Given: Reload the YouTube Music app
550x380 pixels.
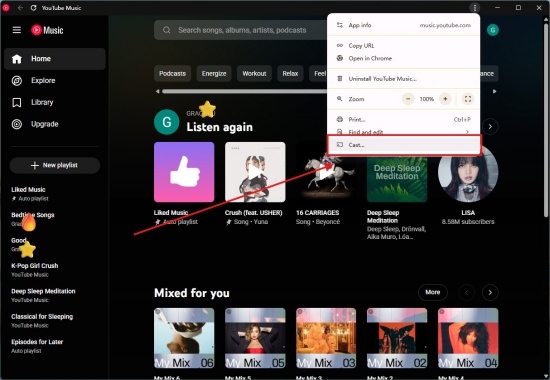Looking at the screenshot, I should pos(33,8).
